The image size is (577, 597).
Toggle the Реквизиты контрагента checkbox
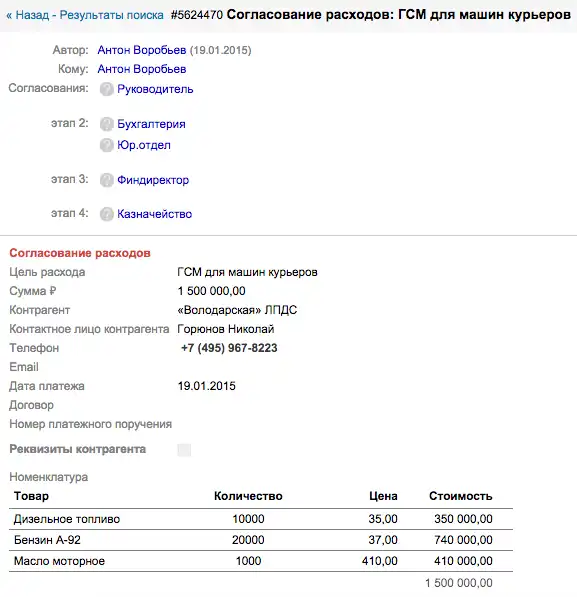click(x=184, y=450)
